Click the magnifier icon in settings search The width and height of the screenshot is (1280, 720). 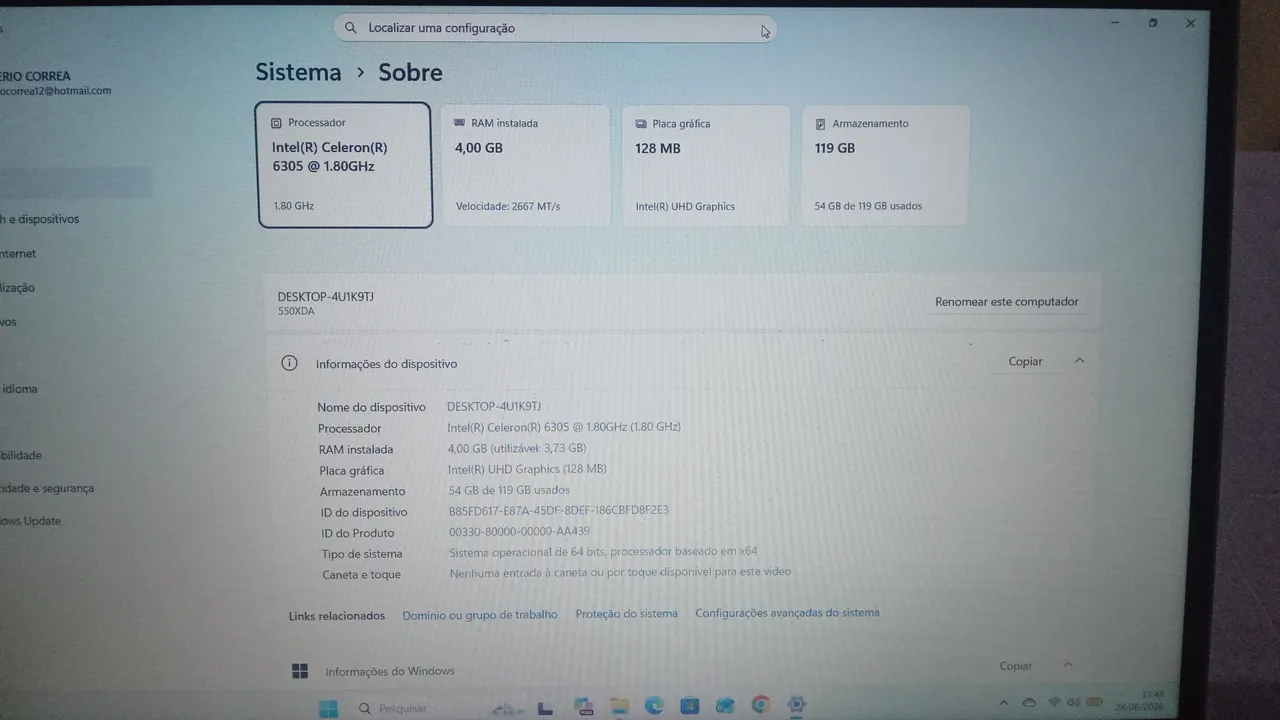click(351, 28)
